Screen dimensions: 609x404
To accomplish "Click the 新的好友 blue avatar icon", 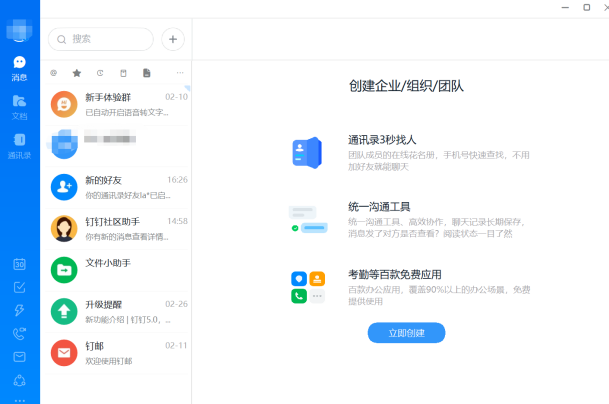I will coord(64,187).
